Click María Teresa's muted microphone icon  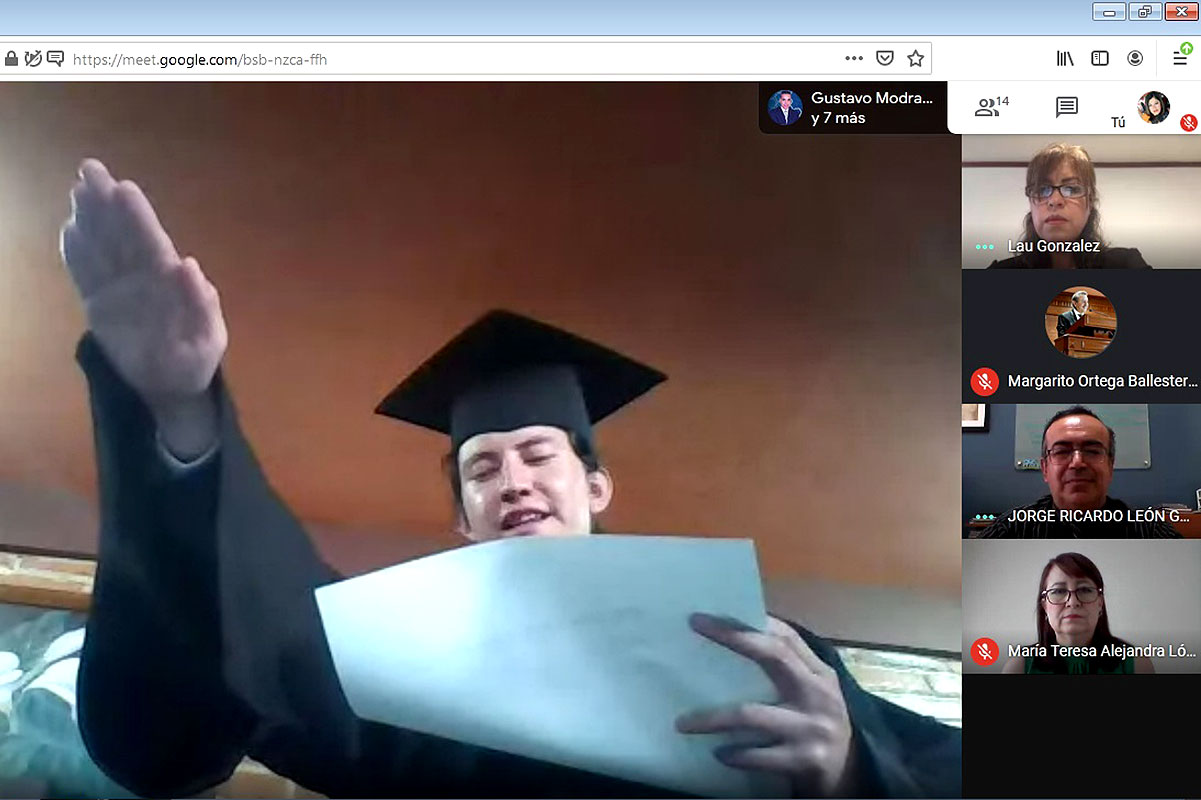coord(985,652)
